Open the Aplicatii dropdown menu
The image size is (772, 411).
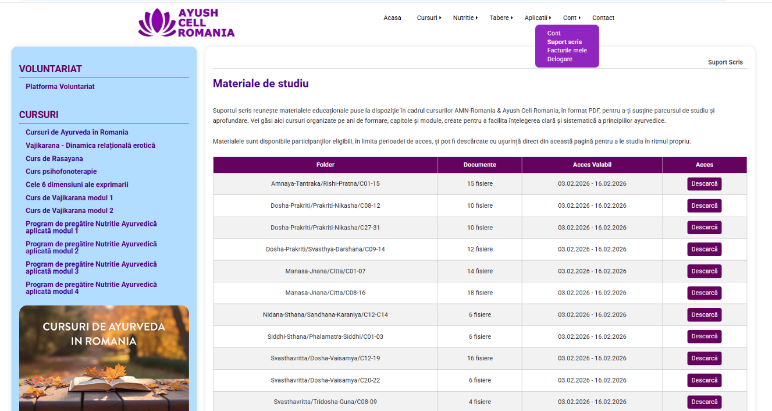pyautogui.click(x=538, y=18)
